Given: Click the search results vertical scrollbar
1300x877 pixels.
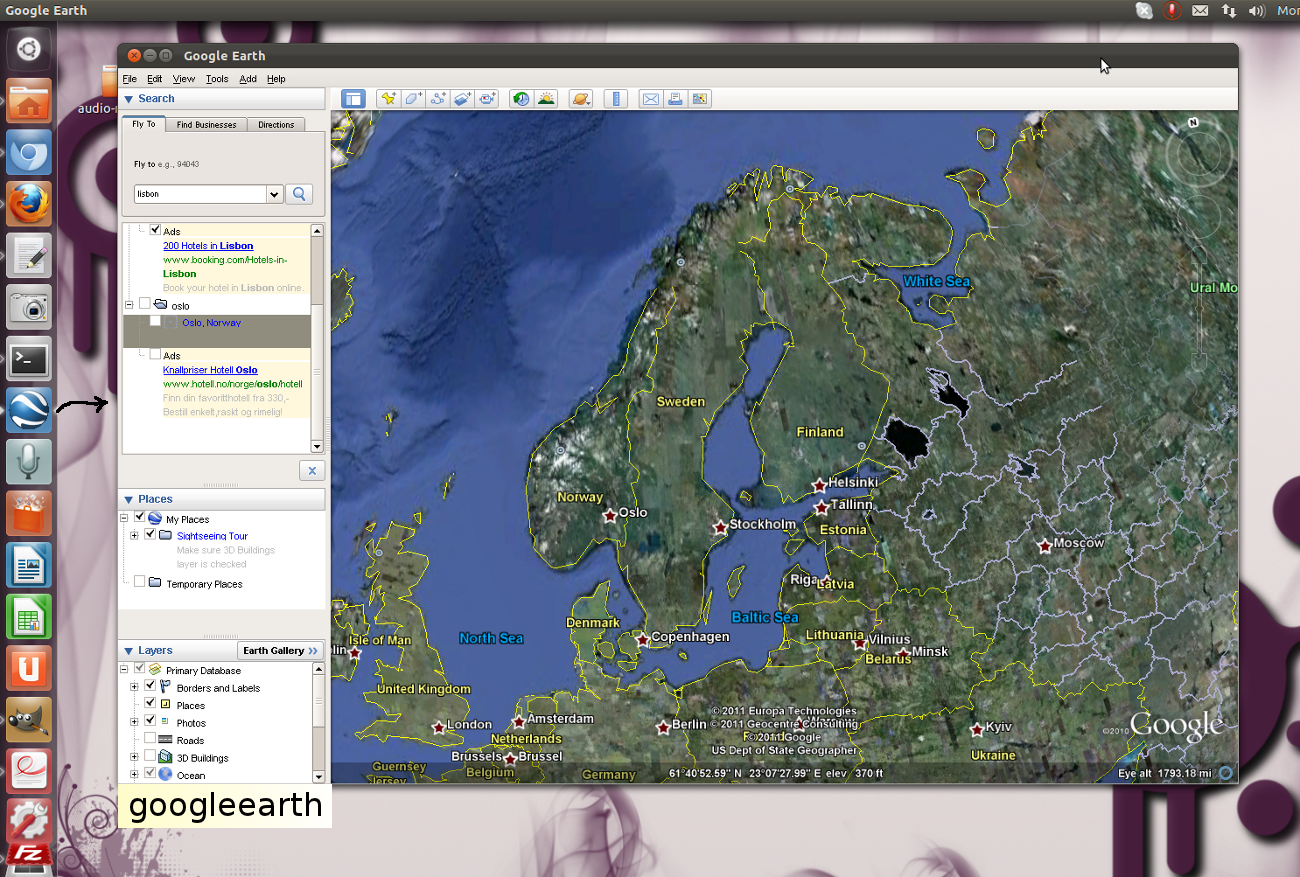Looking at the screenshot, I should click(x=318, y=338).
